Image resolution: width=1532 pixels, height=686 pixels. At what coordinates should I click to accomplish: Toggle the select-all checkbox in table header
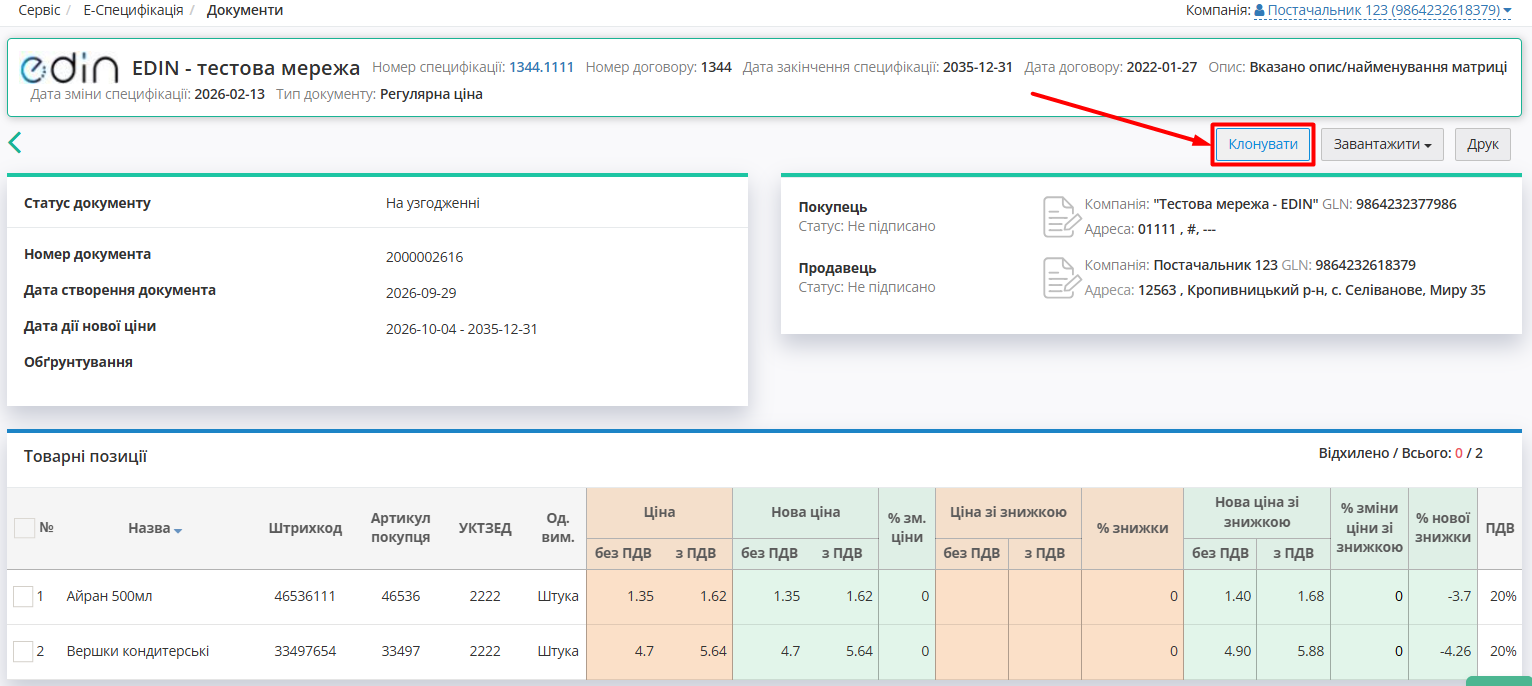coord(24,527)
